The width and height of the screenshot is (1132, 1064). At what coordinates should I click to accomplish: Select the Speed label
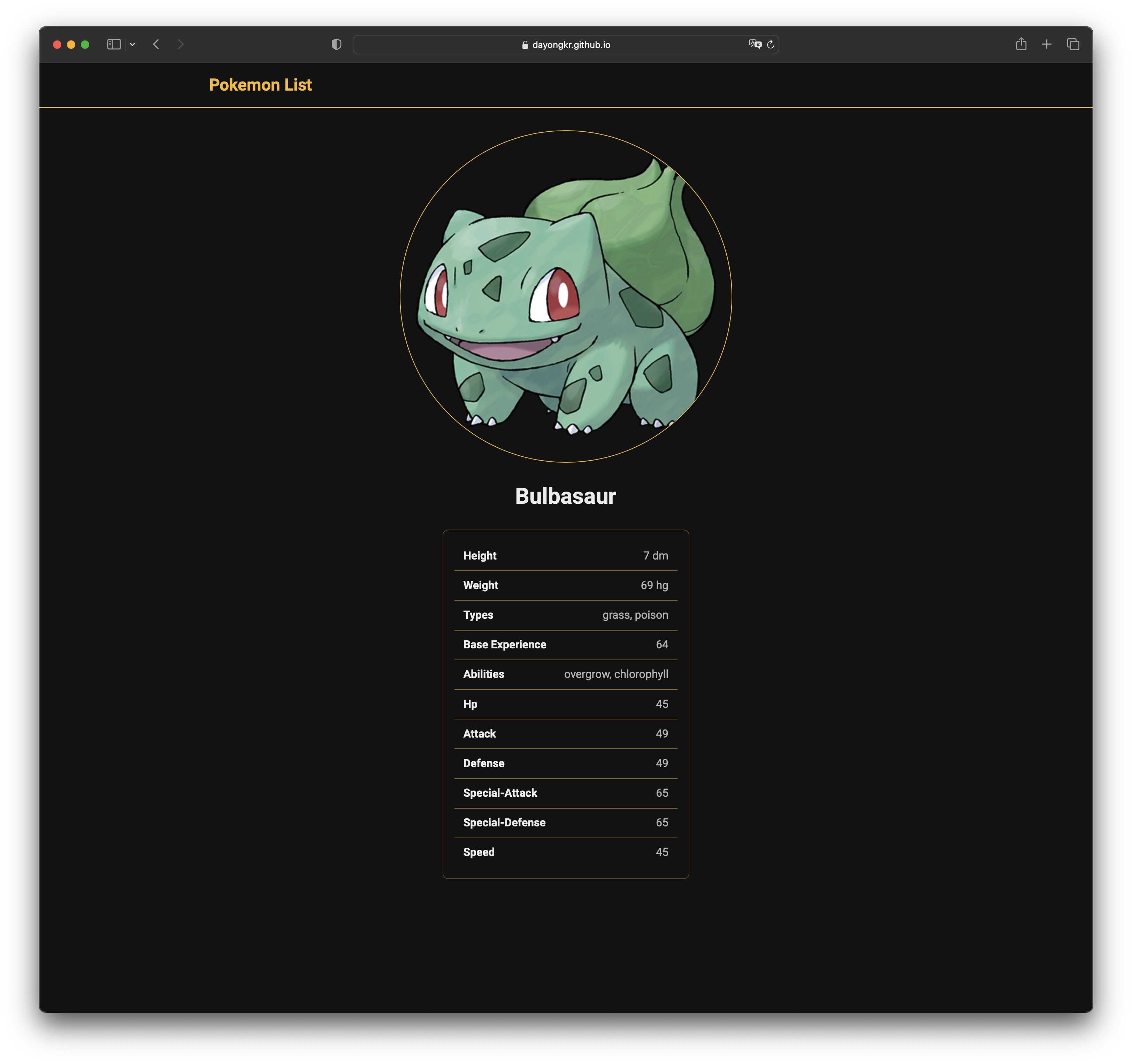pyautogui.click(x=478, y=852)
